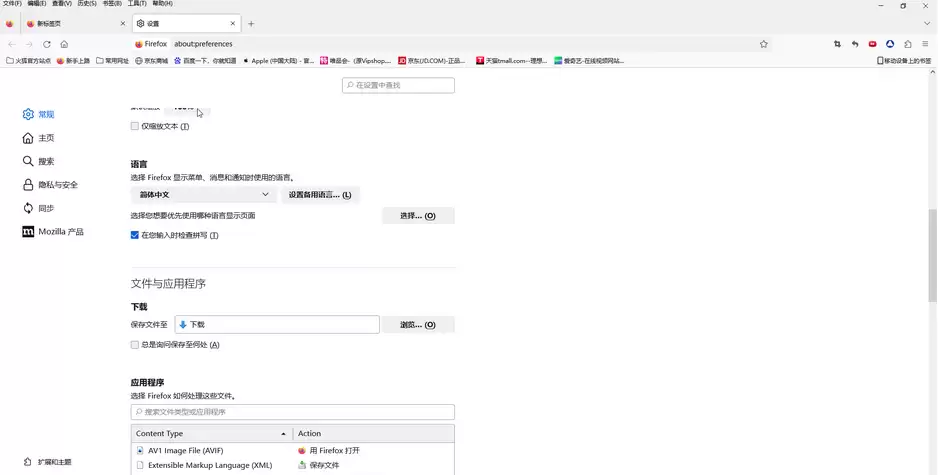Click 选择 button for page languages
This screenshot has width=938, height=475.
(418, 216)
